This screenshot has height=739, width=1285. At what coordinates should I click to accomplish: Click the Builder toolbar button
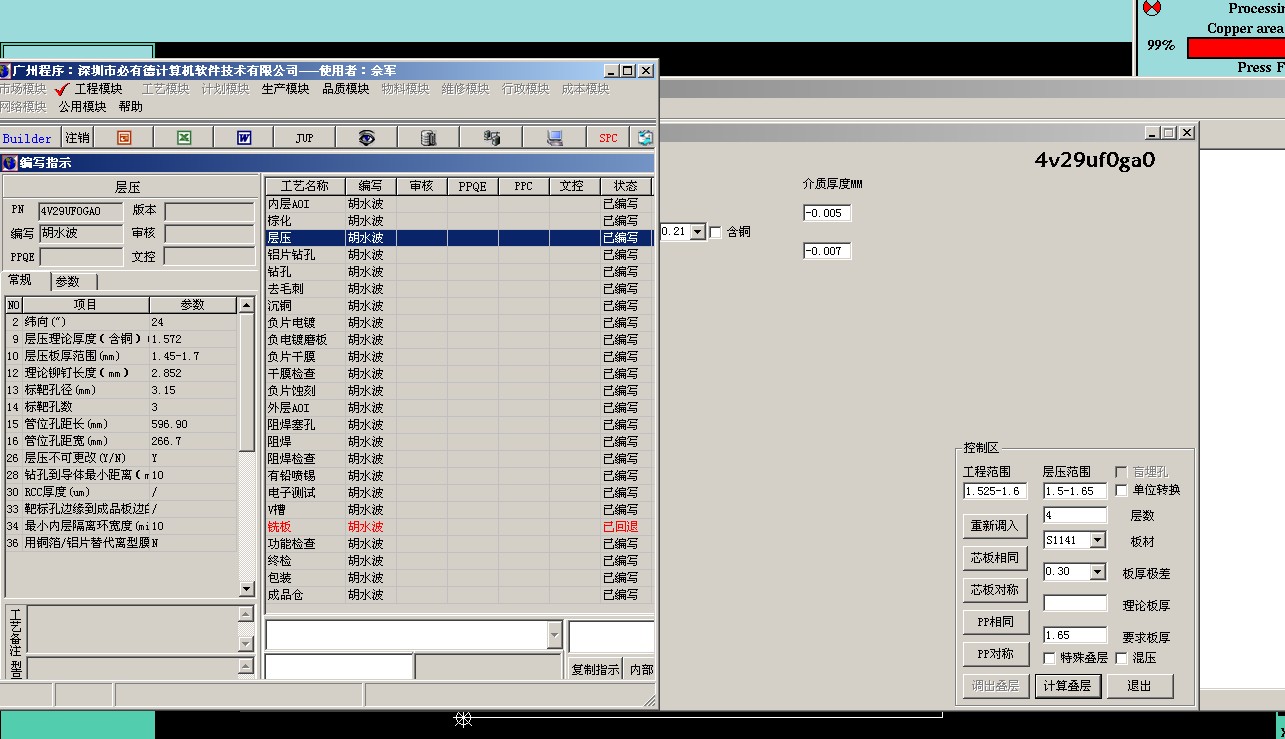pyautogui.click(x=27, y=138)
